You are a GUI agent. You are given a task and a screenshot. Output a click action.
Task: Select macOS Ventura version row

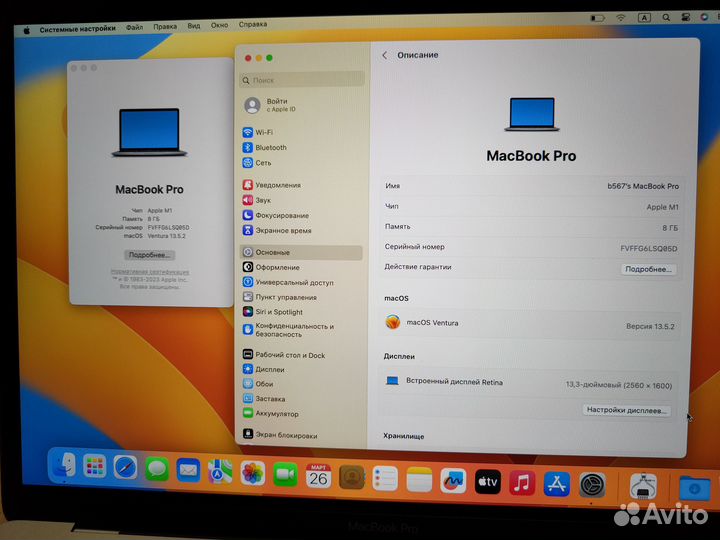[x=530, y=324]
